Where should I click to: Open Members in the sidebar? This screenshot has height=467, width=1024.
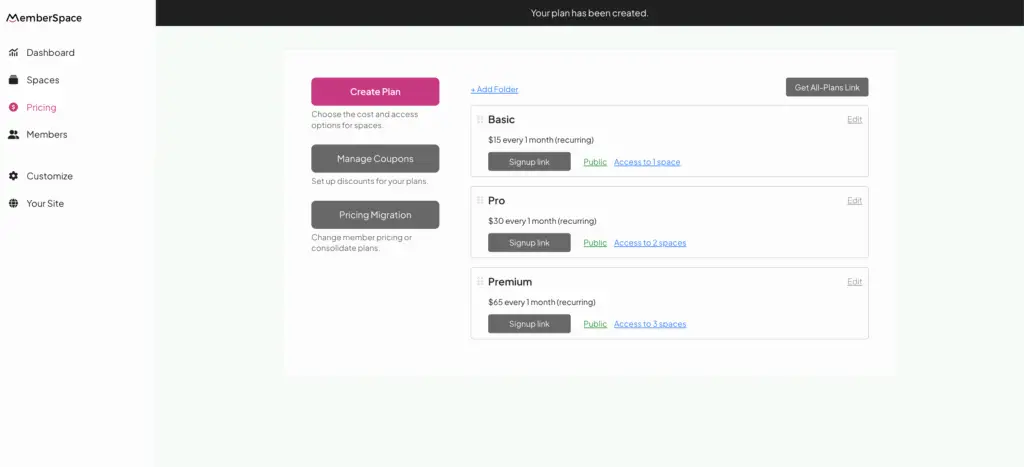coord(46,135)
